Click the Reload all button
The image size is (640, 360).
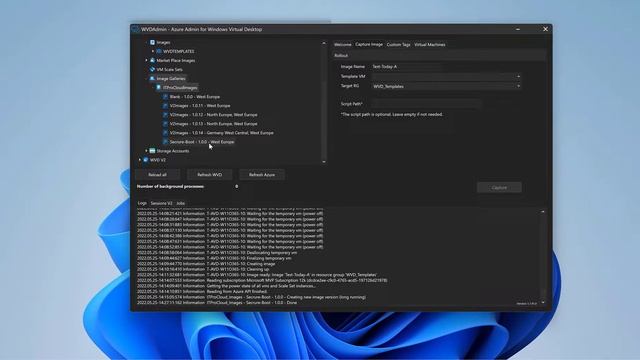158,175
